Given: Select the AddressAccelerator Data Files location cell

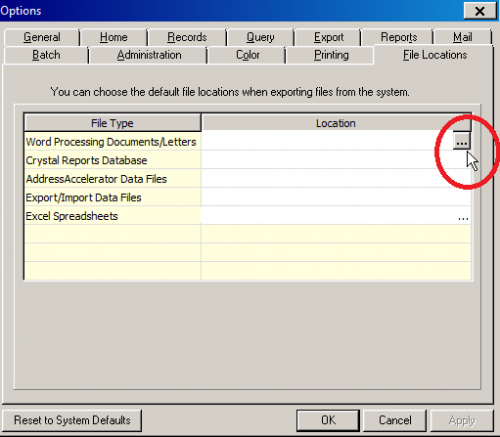Looking at the screenshot, I should tap(336, 179).
